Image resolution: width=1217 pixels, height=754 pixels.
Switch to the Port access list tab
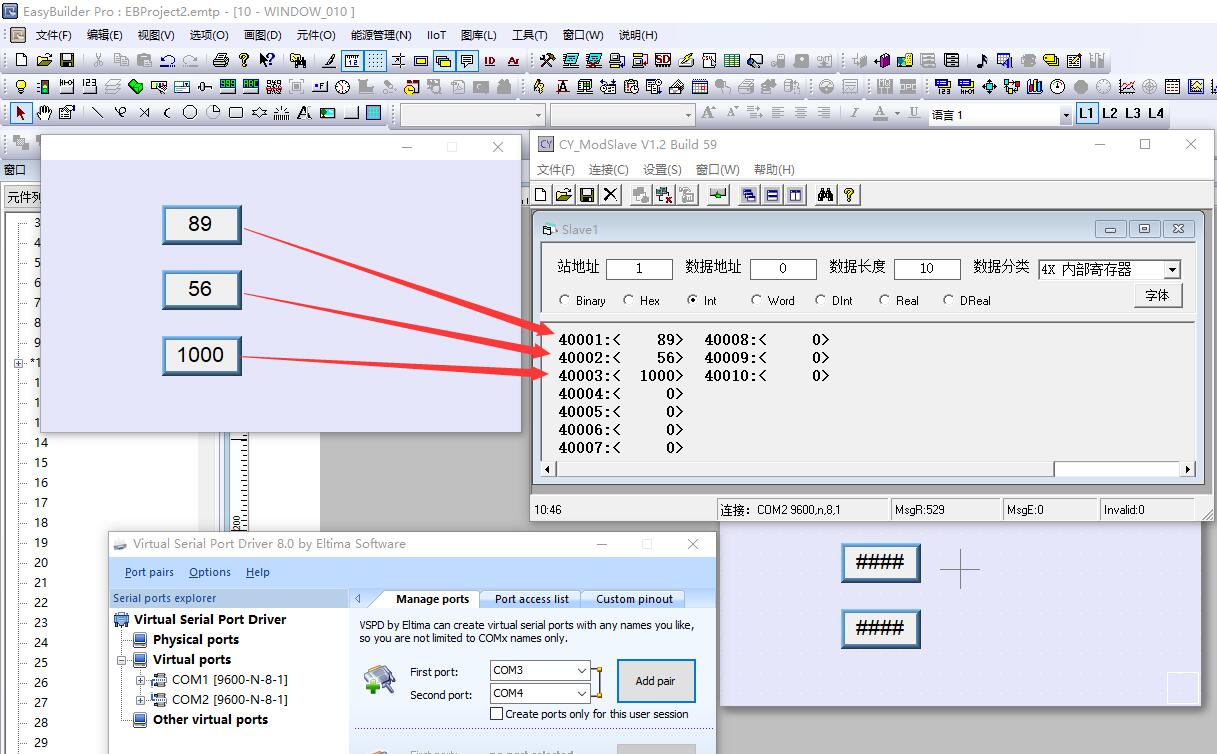pyautogui.click(x=531, y=599)
